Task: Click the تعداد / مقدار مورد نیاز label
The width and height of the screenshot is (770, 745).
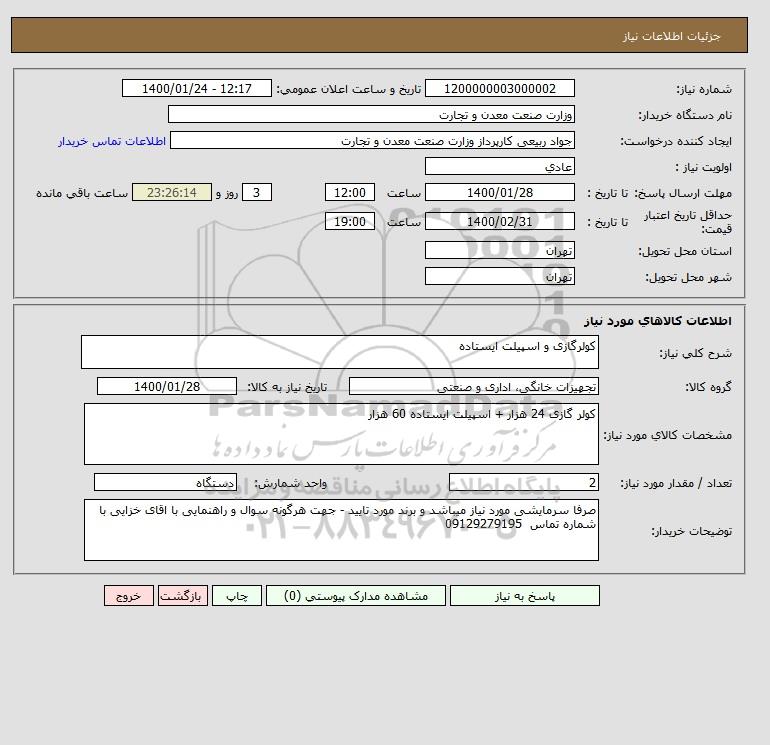Action: (x=676, y=484)
